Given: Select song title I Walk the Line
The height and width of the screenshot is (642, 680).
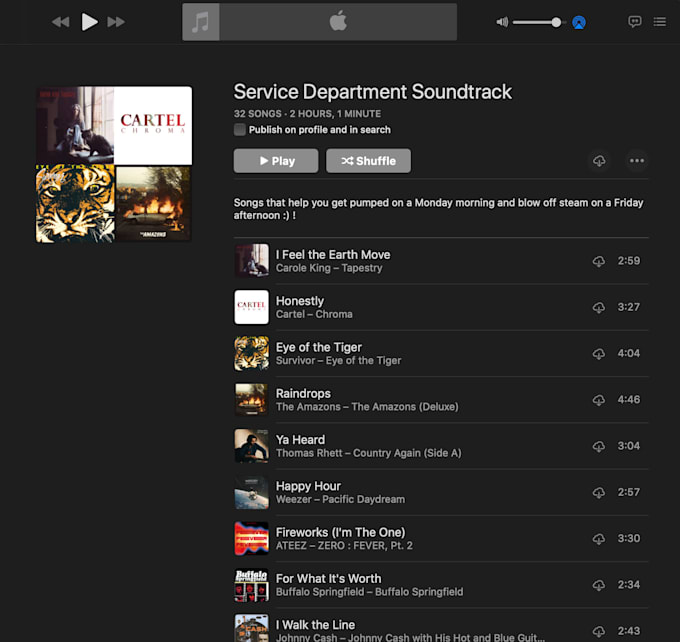Looking at the screenshot, I should point(315,625).
